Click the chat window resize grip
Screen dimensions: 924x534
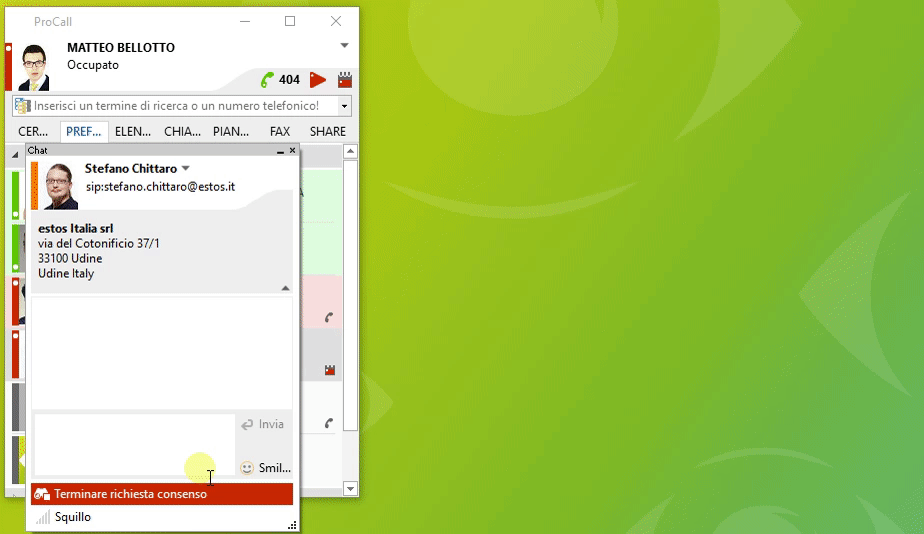(x=292, y=525)
